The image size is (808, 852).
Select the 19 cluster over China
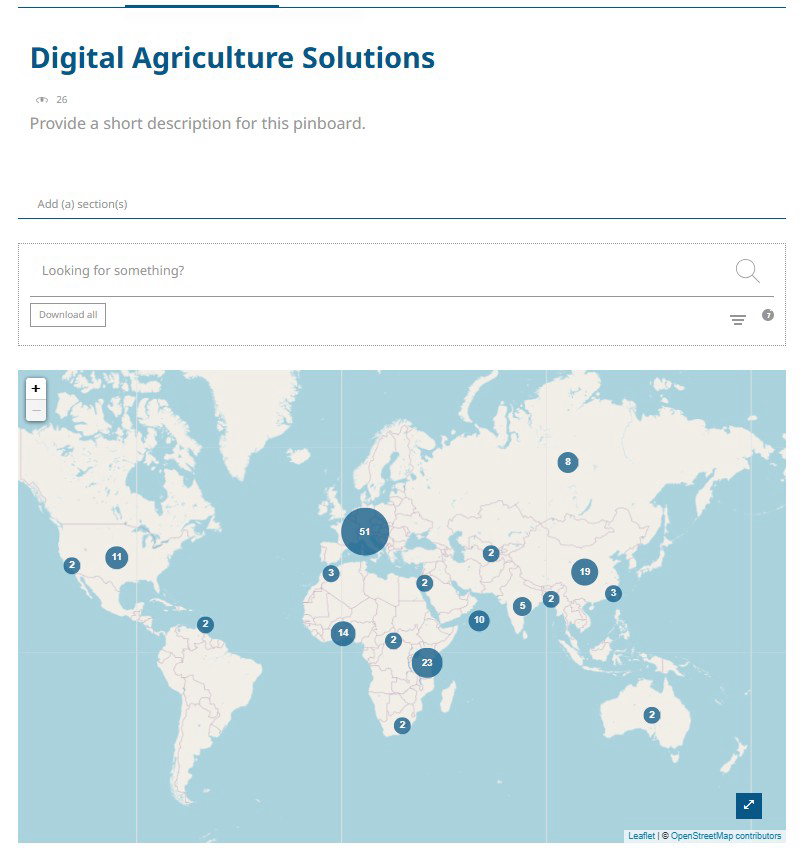coord(585,572)
